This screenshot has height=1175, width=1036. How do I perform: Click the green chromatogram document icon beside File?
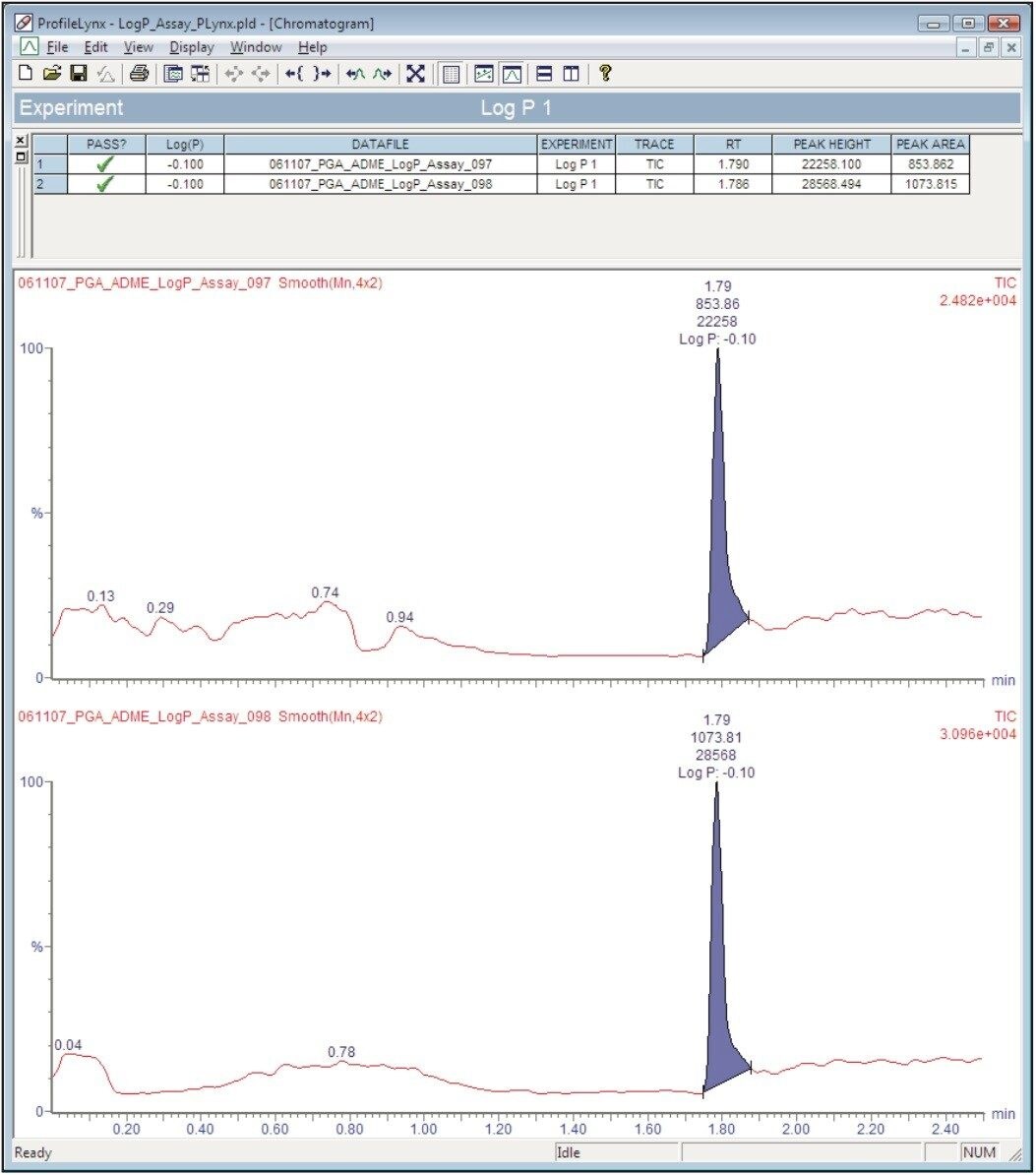pos(29,46)
